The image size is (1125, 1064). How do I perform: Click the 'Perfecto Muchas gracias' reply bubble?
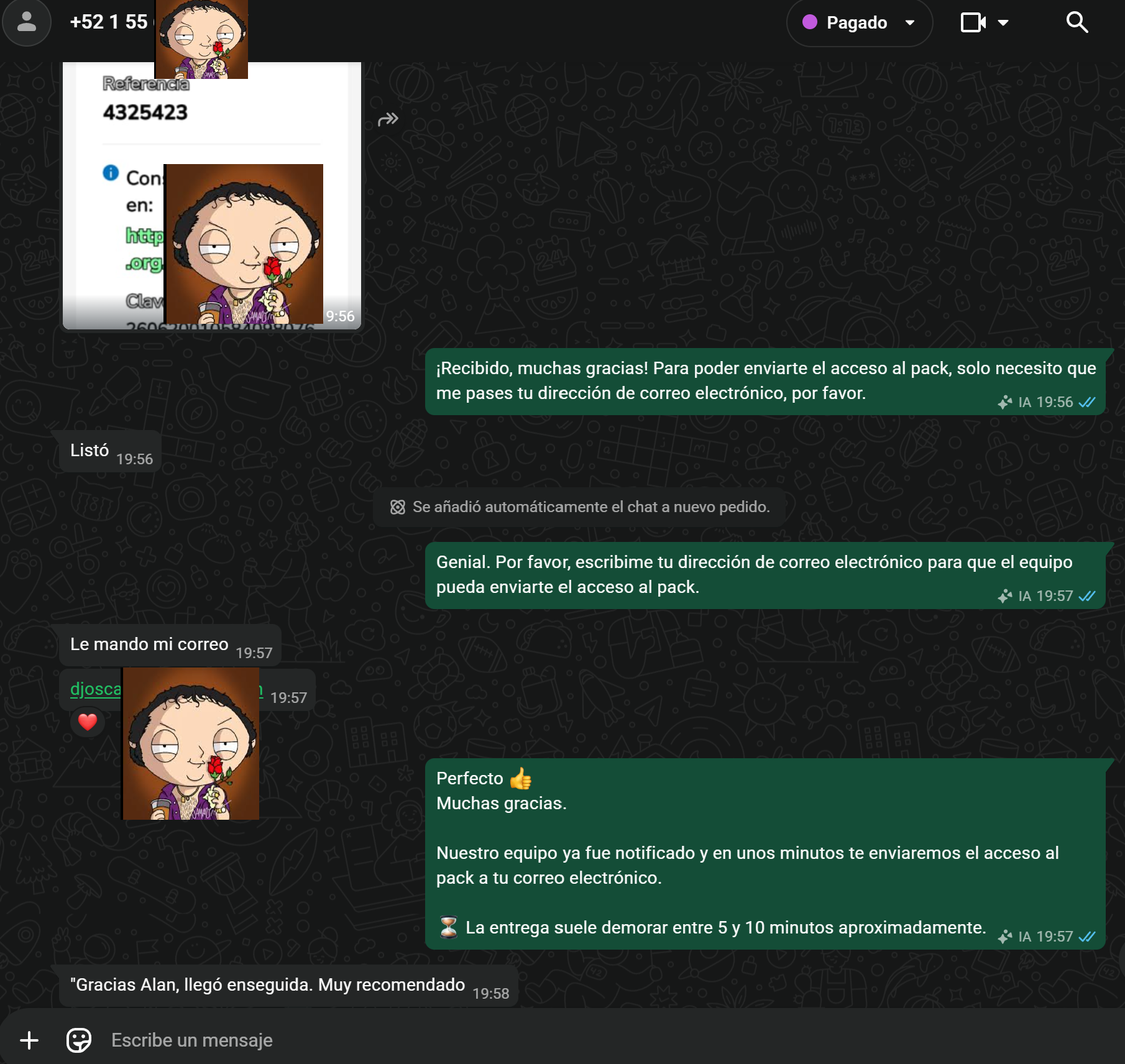pyautogui.click(x=765, y=853)
